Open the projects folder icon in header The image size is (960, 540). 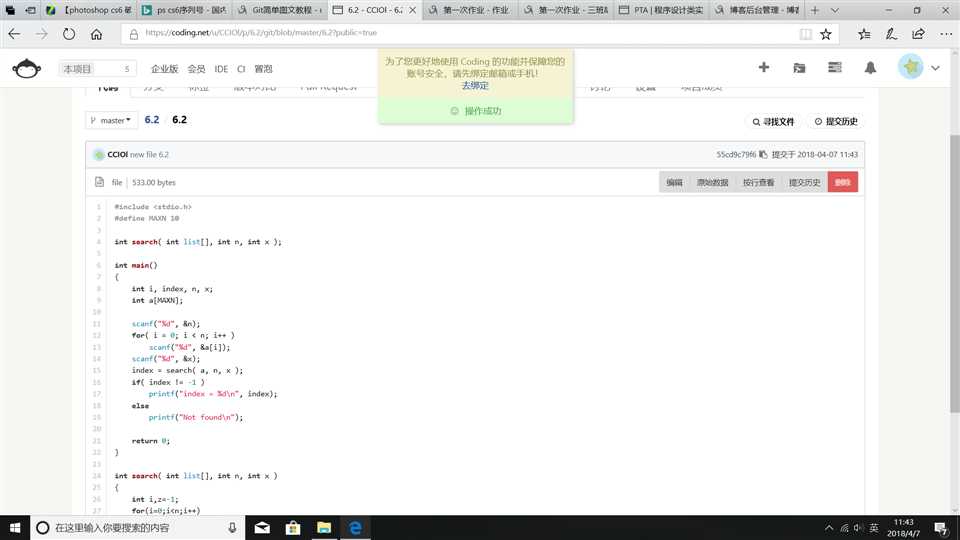pos(799,68)
